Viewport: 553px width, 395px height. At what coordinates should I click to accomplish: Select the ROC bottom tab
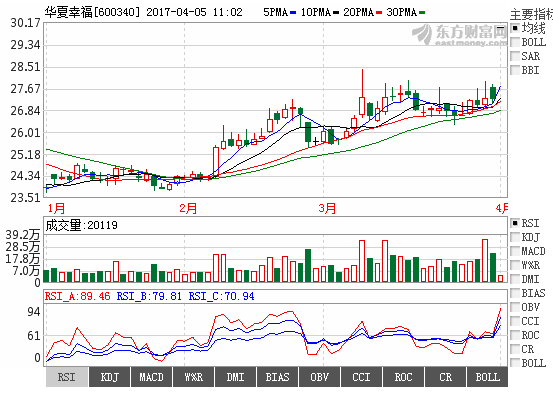[x=403, y=377]
